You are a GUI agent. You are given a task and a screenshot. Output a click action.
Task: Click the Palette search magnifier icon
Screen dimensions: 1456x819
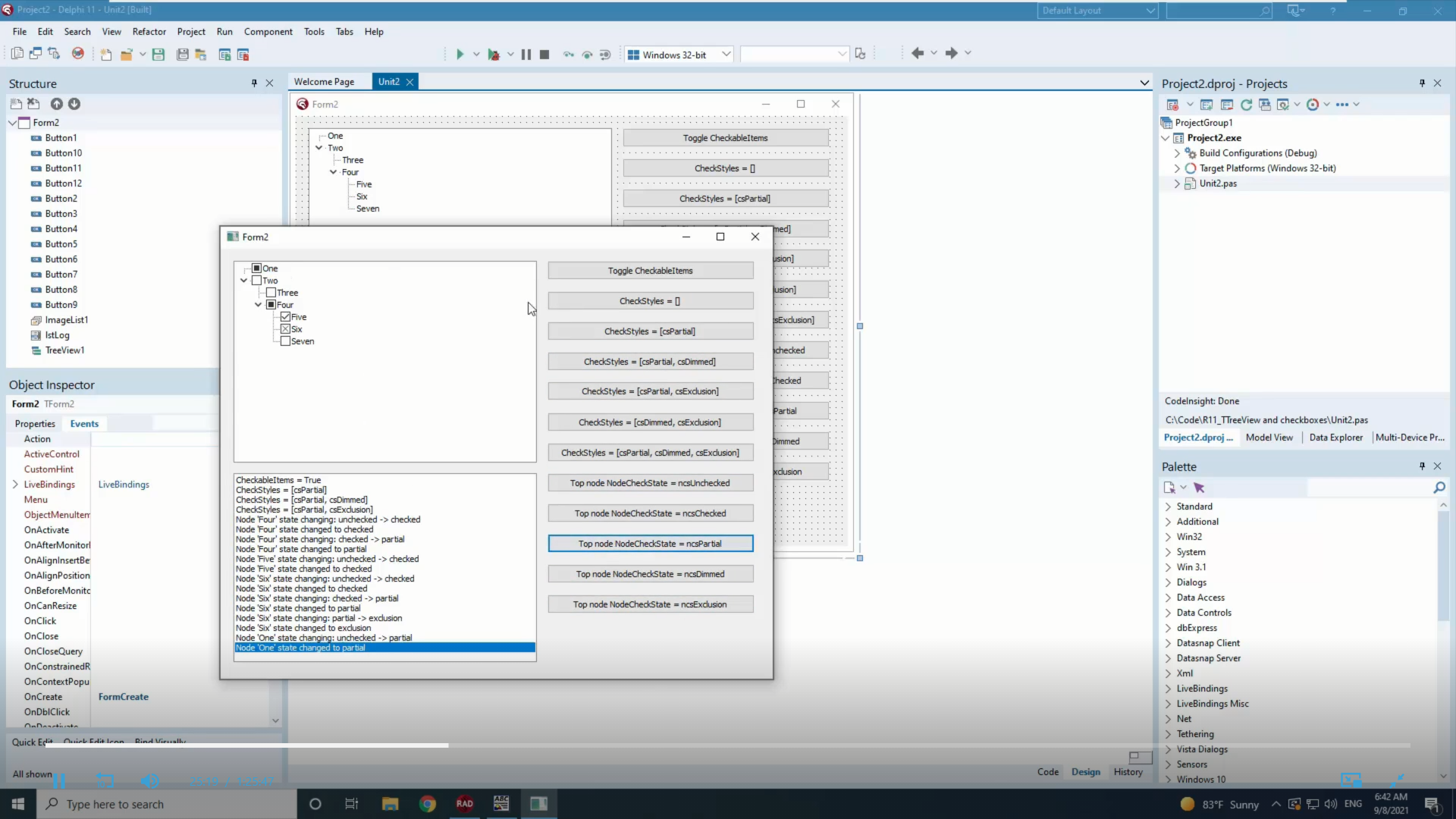click(x=1439, y=488)
